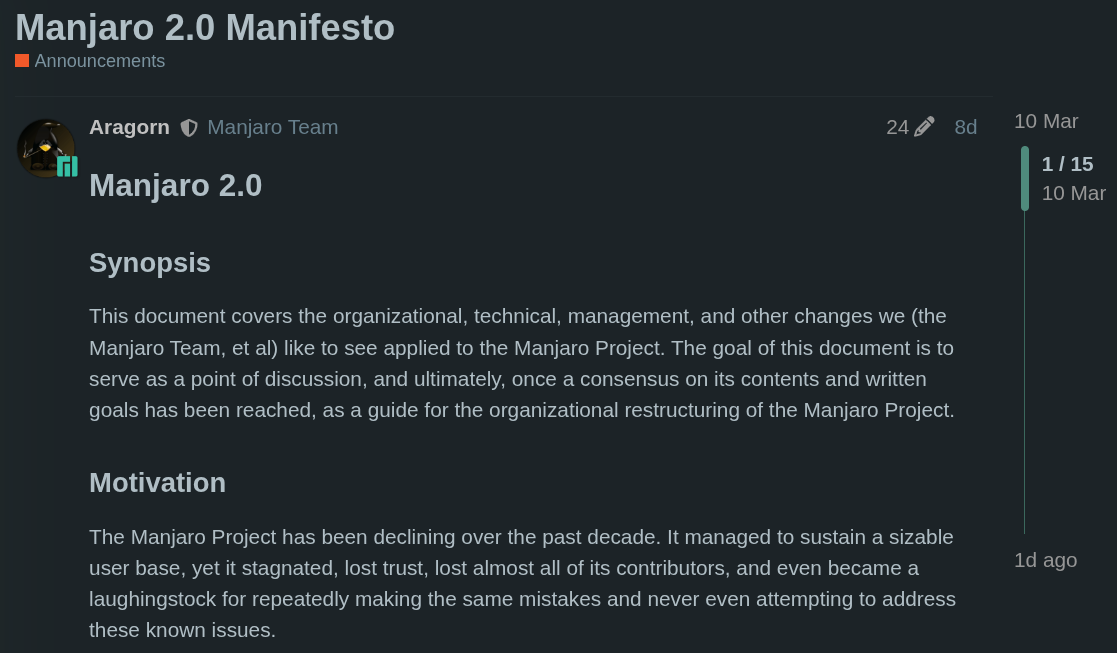
Task: Click the "1 / 15" post counter
Action: coord(1066,164)
